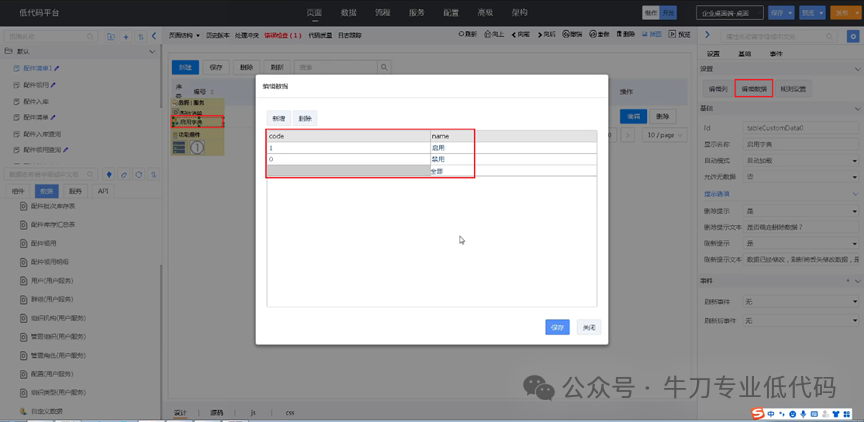Open the 服务 top menu

[x=417, y=12]
